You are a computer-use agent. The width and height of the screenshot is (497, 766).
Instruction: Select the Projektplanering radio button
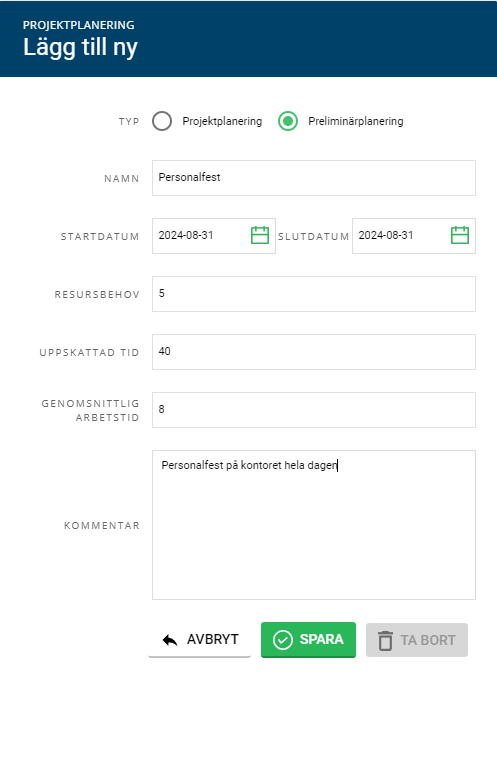coord(162,121)
